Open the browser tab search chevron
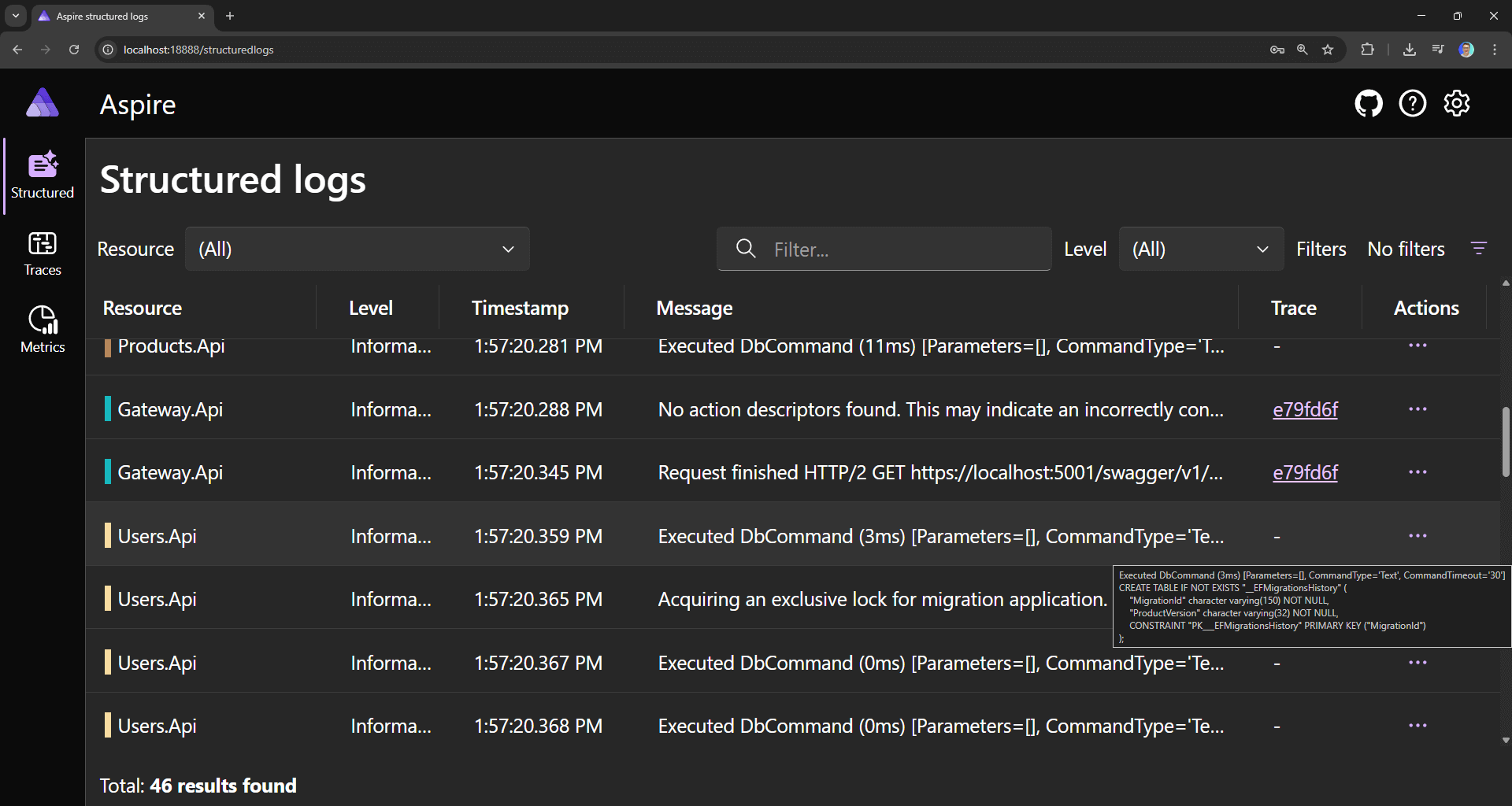Viewport: 1512px width, 806px height. (x=15, y=16)
